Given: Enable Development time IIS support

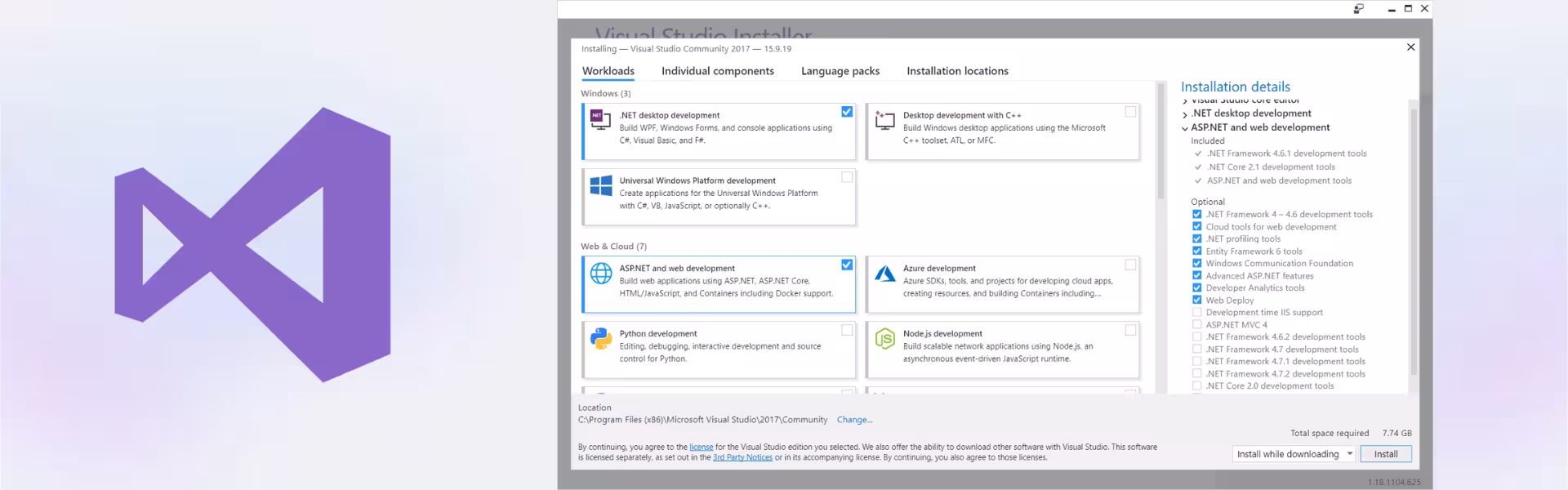Looking at the screenshot, I should (x=1196, y=312).
